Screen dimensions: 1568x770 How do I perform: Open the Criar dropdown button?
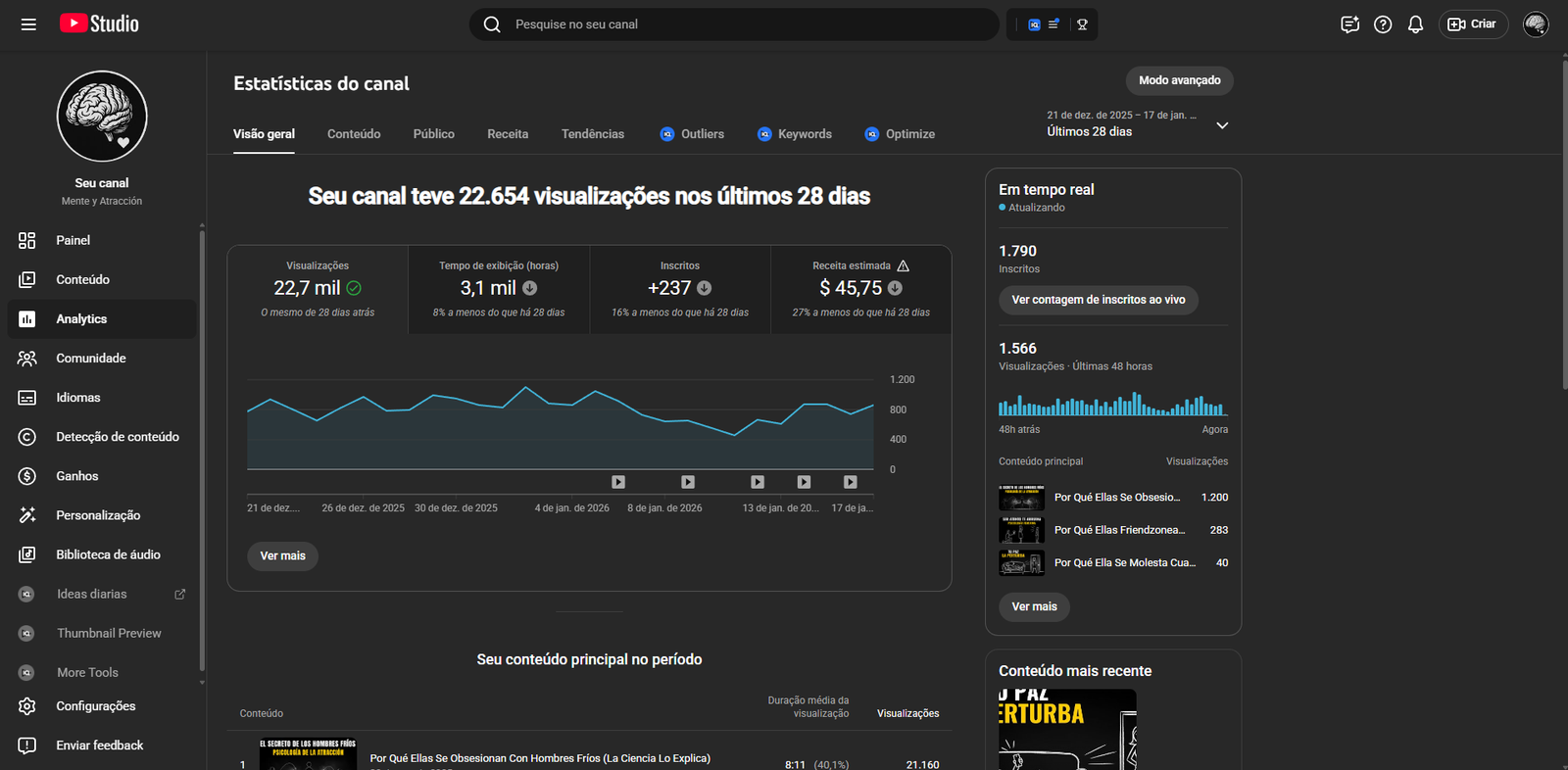tap(1472, 24)
